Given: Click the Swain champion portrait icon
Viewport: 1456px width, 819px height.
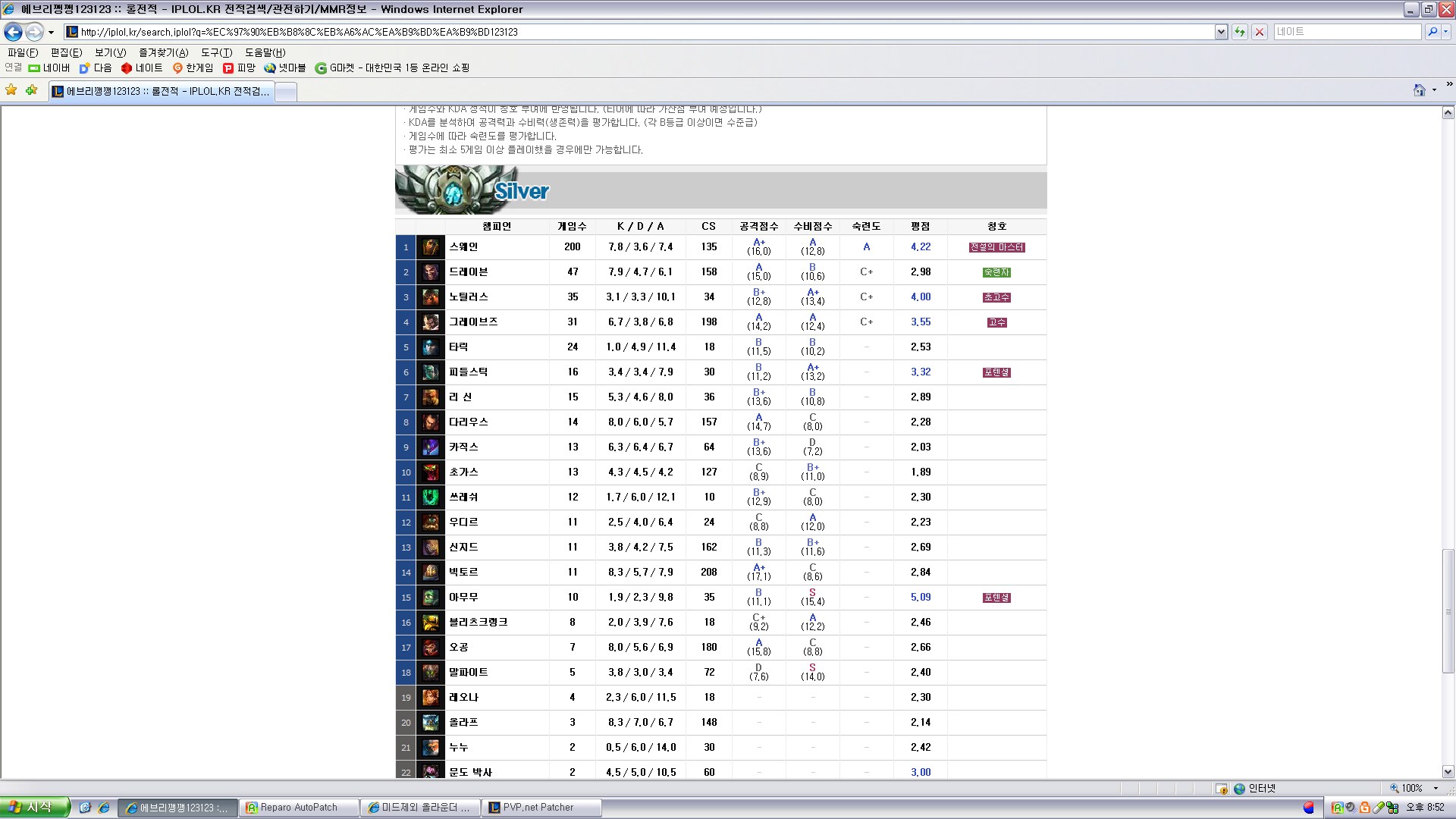Looking at the screenshot, I should (431, 247).
